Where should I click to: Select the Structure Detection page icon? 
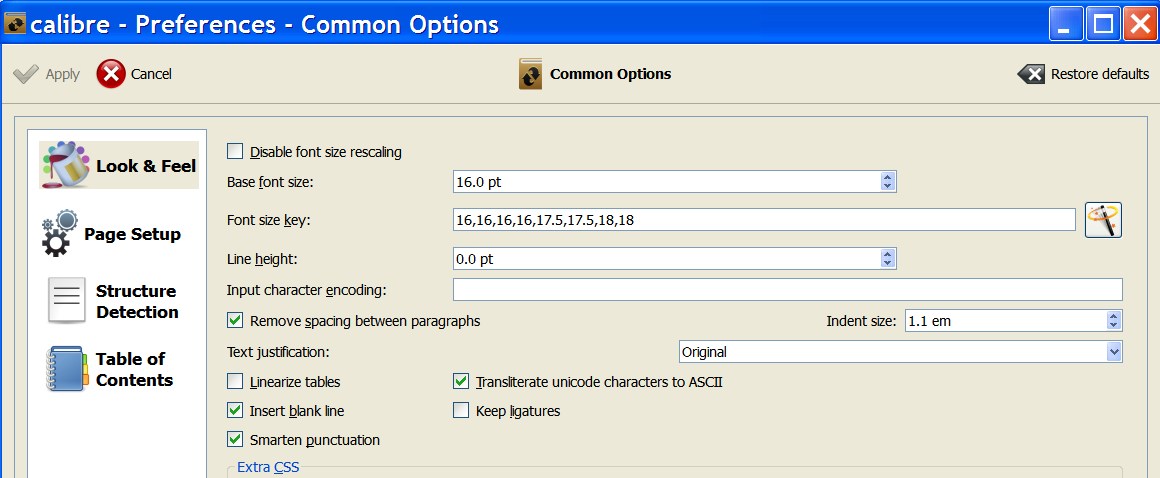point(67,301)
